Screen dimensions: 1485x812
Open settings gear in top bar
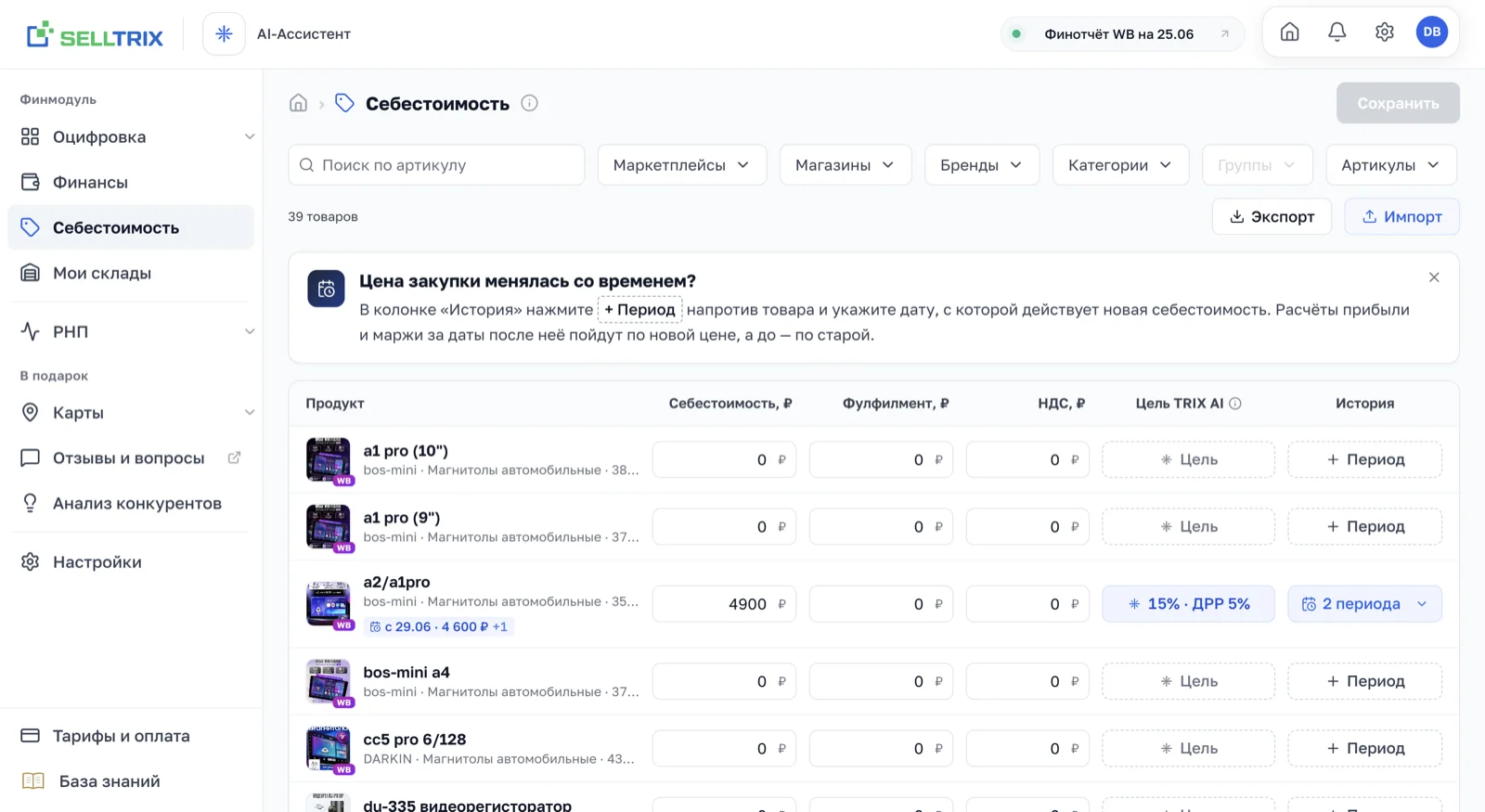(1384, 32)
